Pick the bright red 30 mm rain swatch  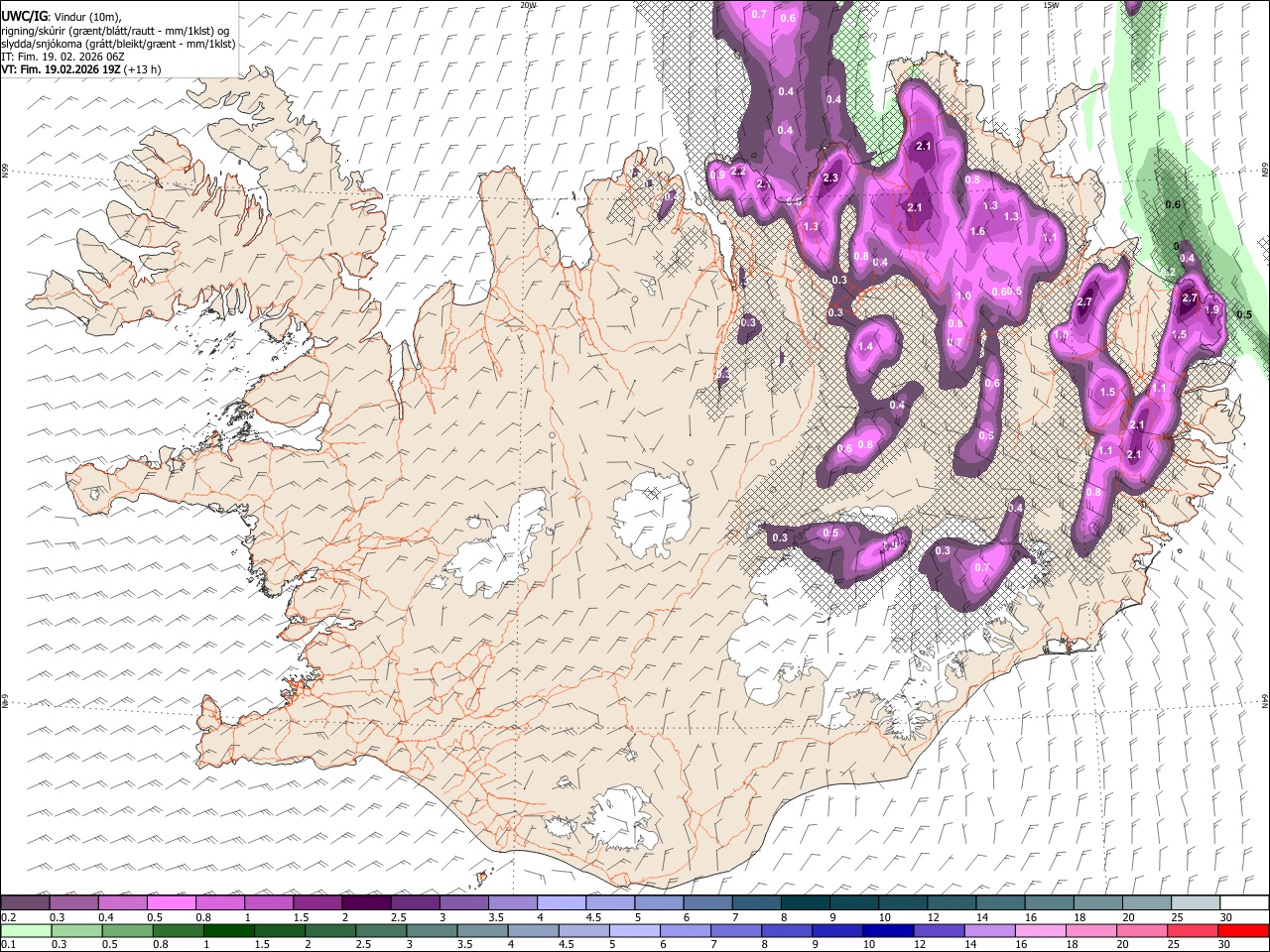pos(1243,931)
